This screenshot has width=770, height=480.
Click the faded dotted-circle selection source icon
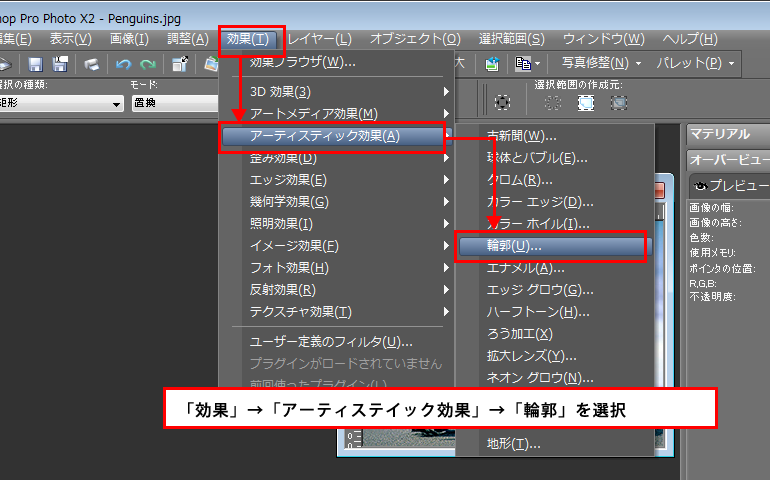pos(553,103)
